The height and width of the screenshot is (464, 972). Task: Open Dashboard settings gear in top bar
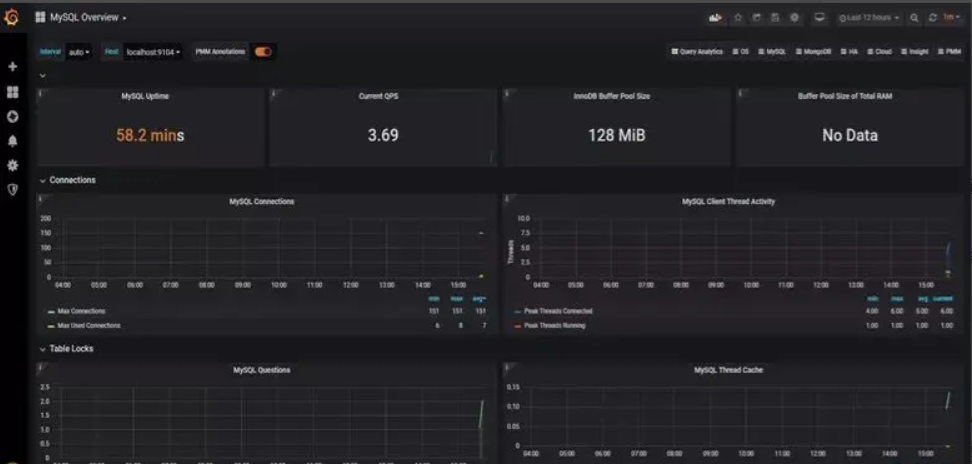point(794,18)
